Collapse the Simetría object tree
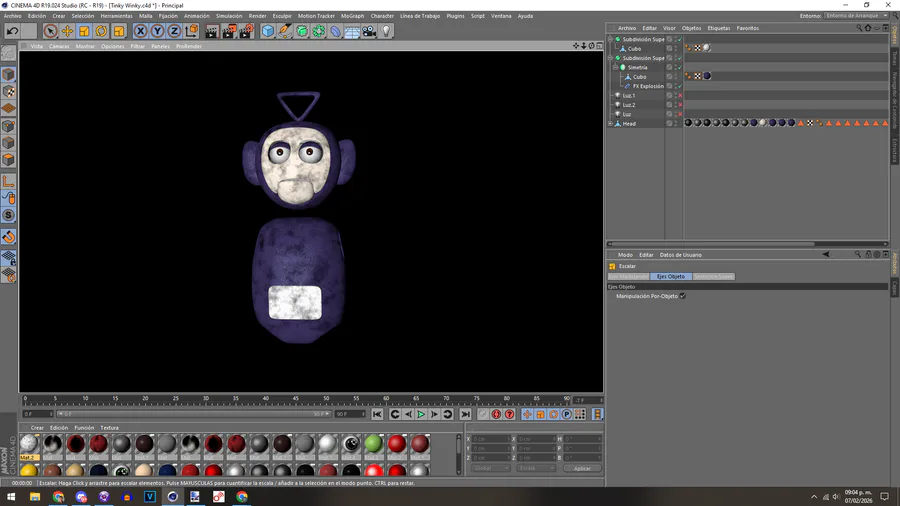The height and width of the screenshot is (506, 900). click(x=615, y=67)
